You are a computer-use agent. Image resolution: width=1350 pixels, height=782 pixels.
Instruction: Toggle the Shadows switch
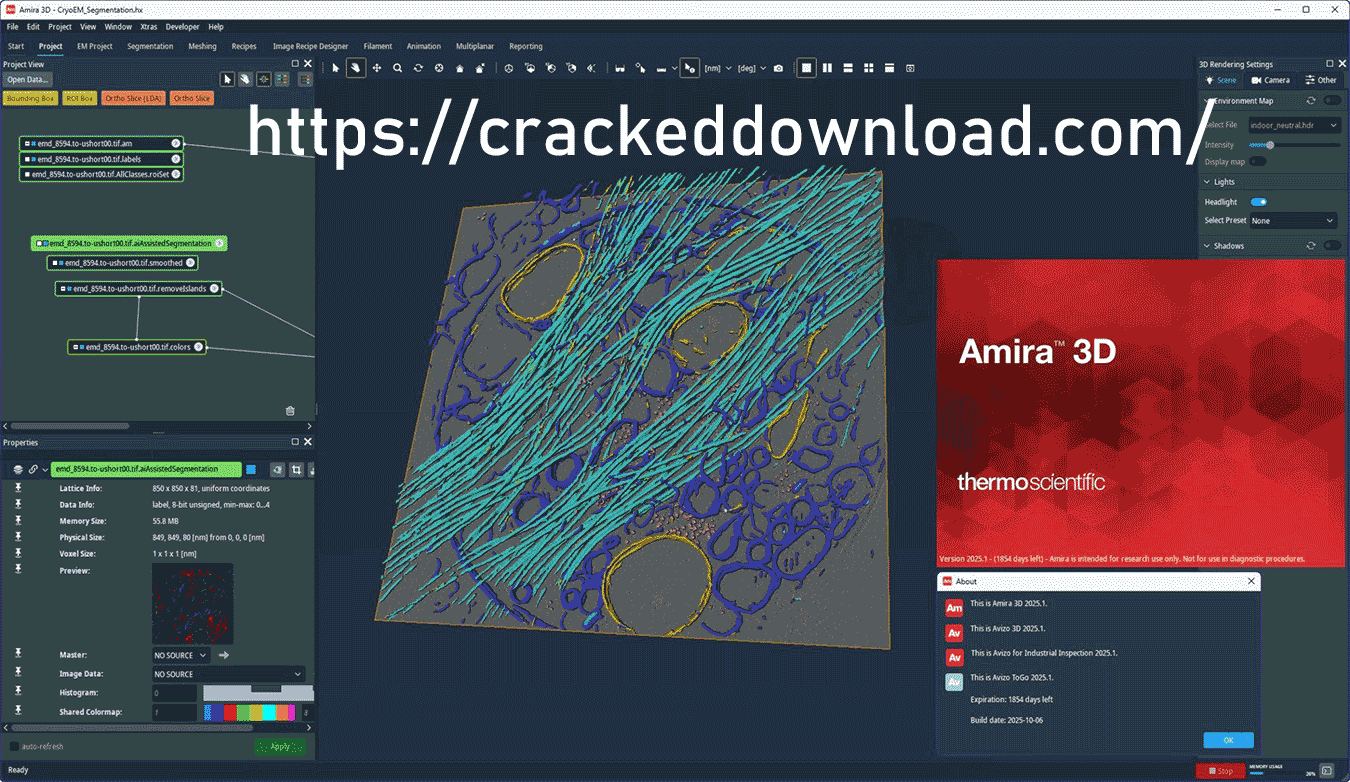(x=1332, y=246)
